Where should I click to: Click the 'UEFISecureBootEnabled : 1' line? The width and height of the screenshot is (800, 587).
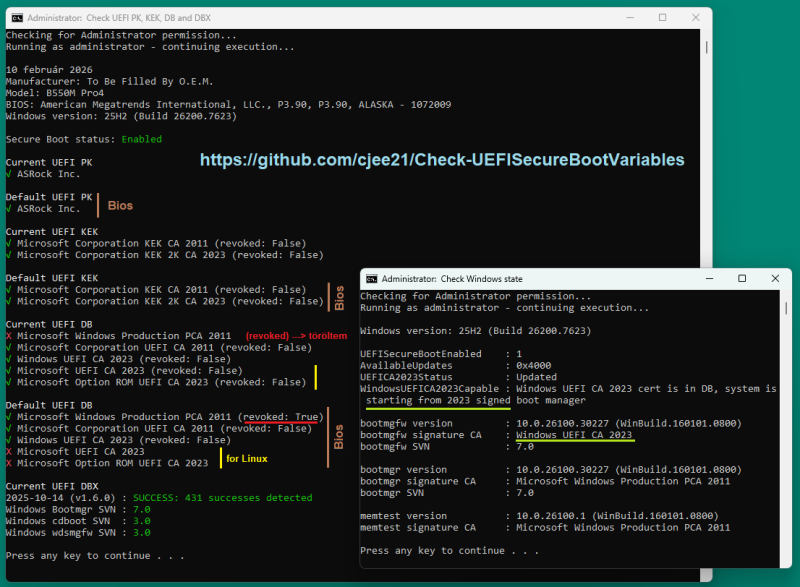click(441, 354)
